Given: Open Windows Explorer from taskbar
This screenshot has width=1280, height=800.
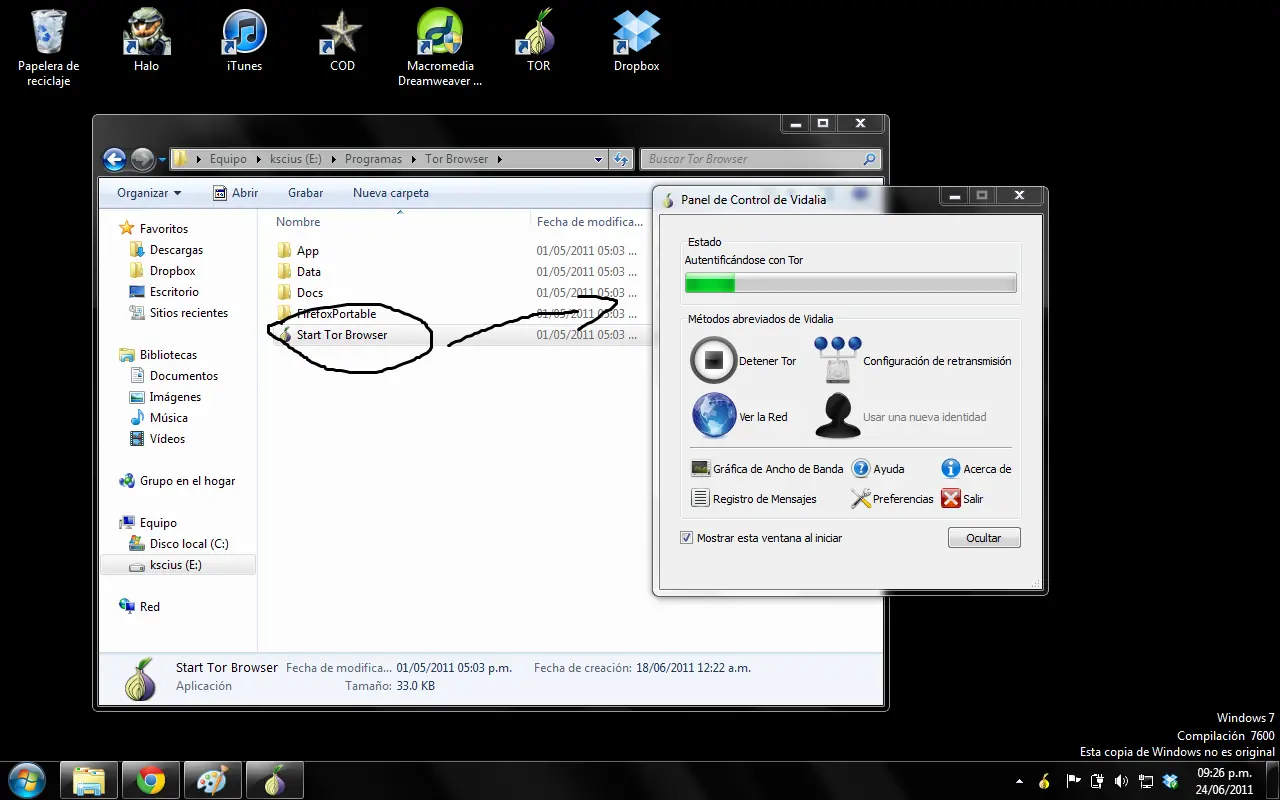Looking at the screenshot, I should (89, 780).
